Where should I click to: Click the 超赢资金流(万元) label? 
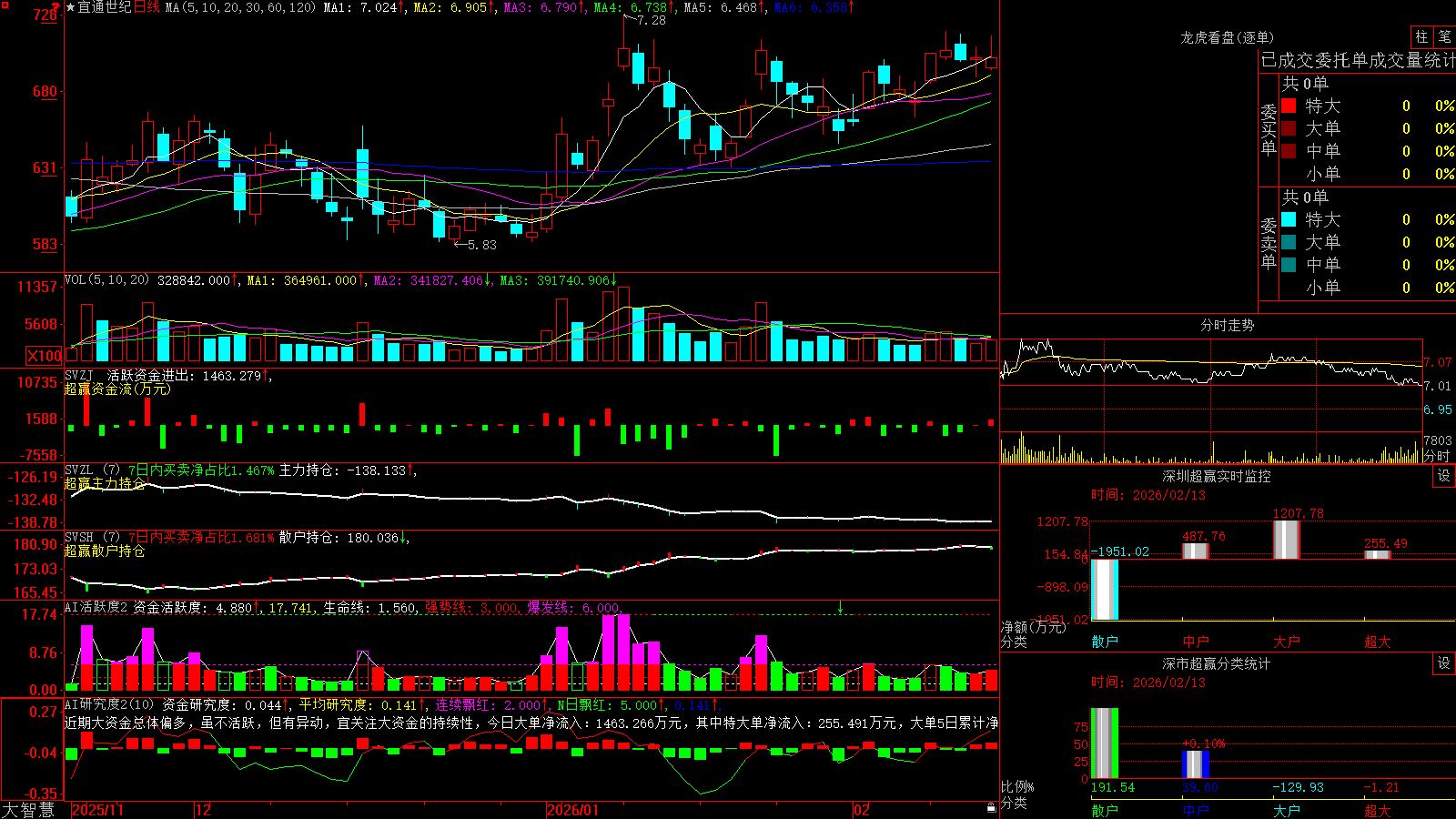[117, 389]
